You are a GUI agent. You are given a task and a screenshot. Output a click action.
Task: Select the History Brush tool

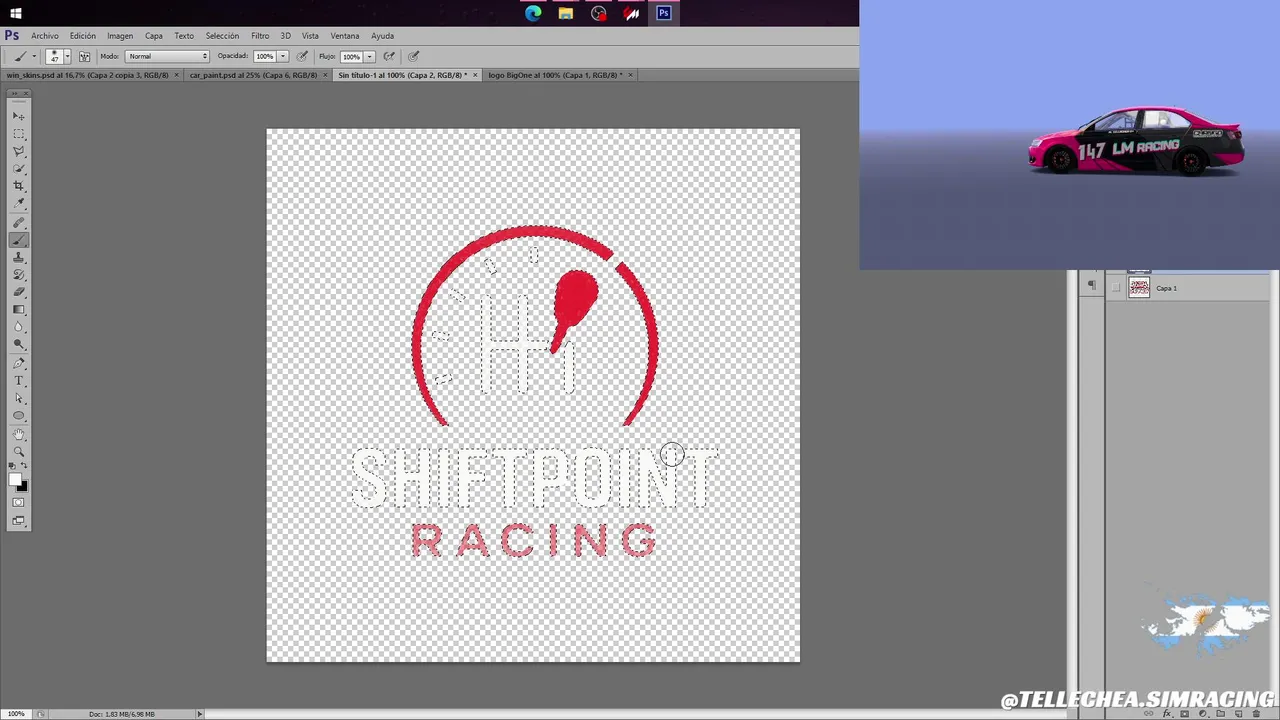click(19, 275)
